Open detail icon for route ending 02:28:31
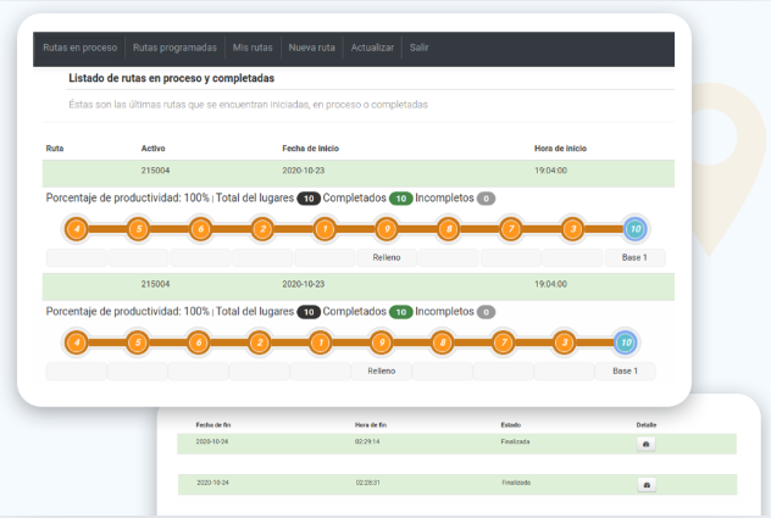771x518 pixels. (646, 484)
